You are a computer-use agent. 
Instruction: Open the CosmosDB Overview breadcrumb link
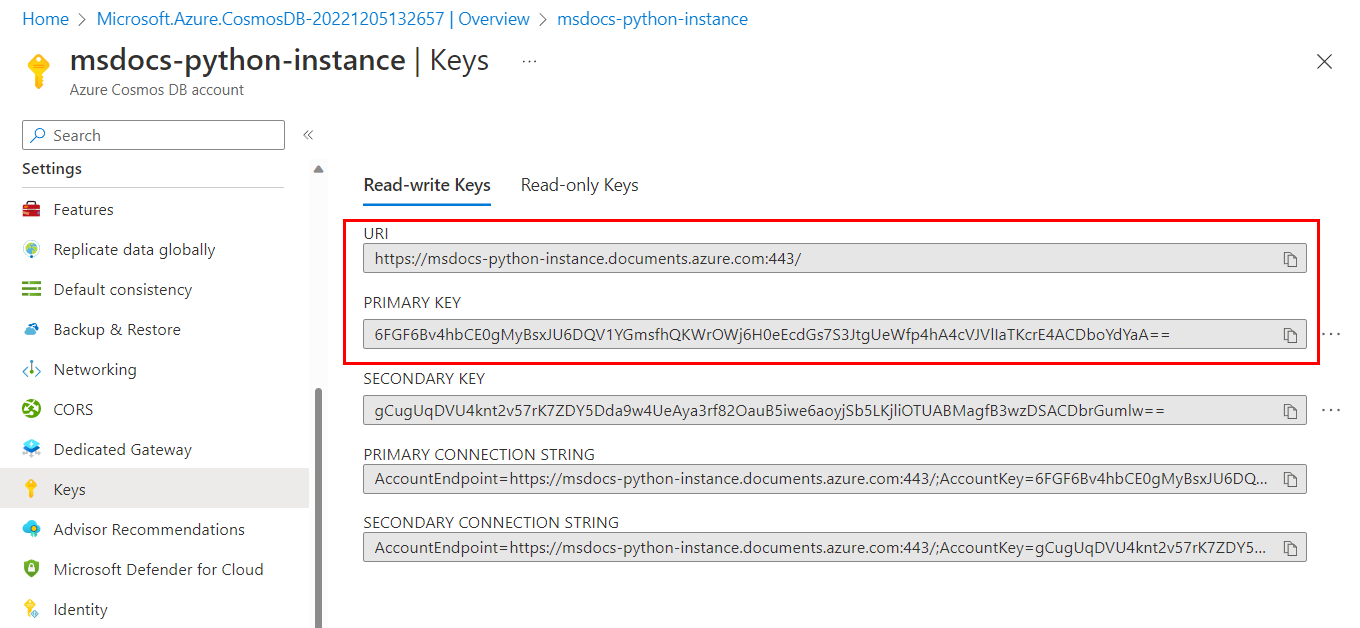coord(313,19)
